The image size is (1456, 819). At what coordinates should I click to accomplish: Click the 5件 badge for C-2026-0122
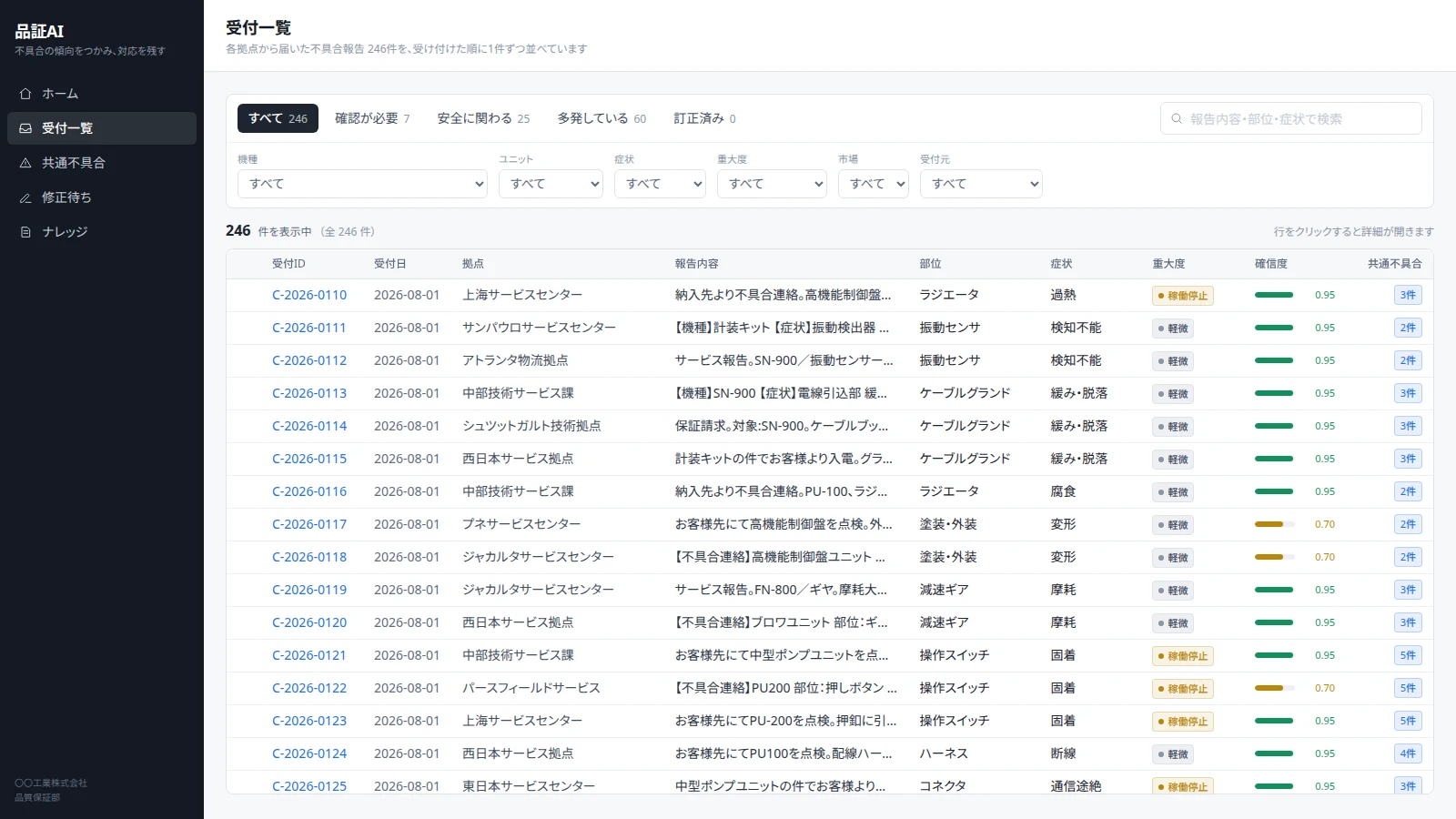[x=1408, y=688]
